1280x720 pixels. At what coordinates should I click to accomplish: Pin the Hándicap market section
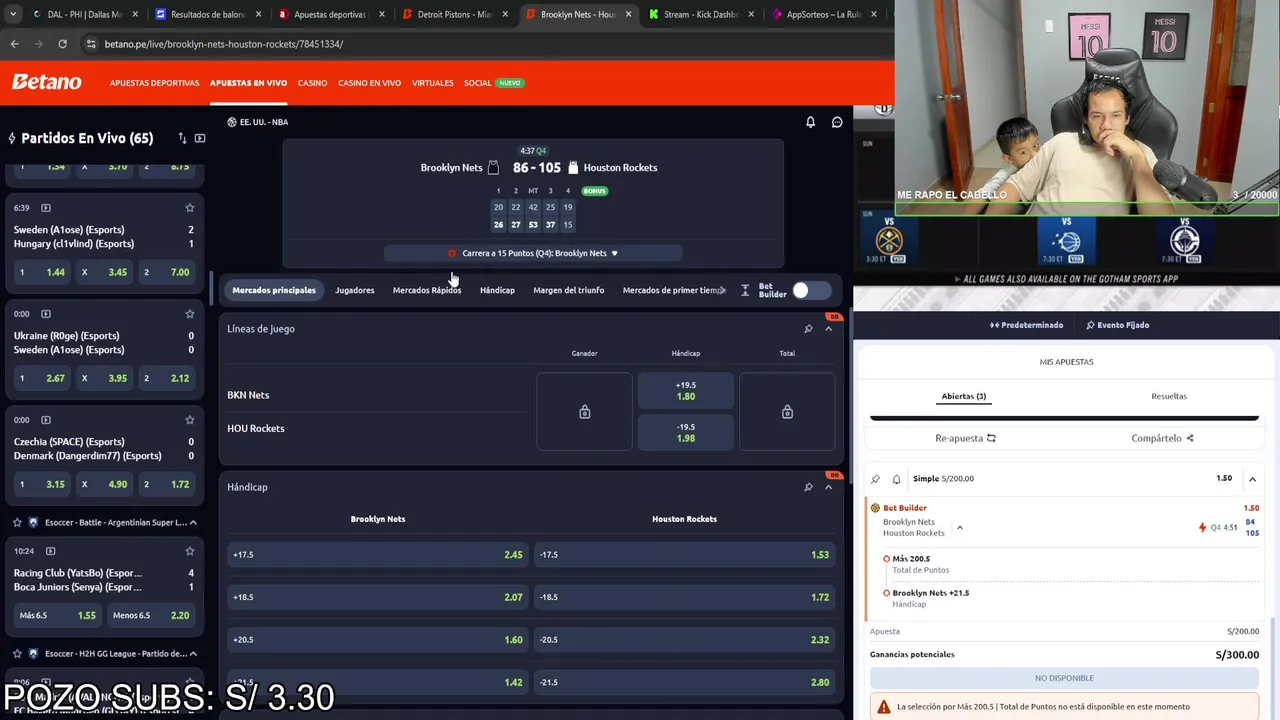(808, 487)
